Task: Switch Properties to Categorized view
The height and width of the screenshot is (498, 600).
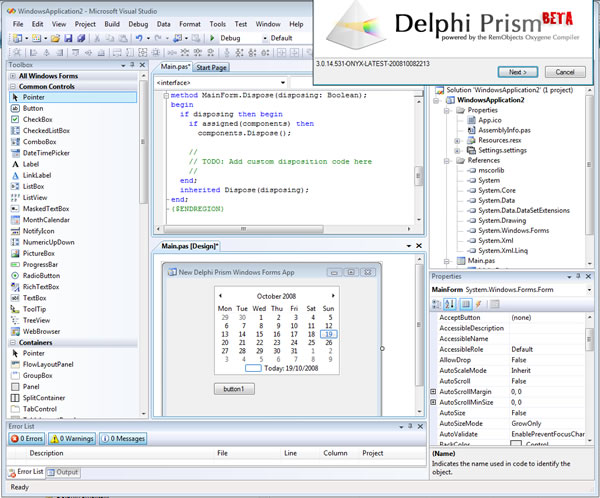Action: pyautogui.click(x=436, y=304)
